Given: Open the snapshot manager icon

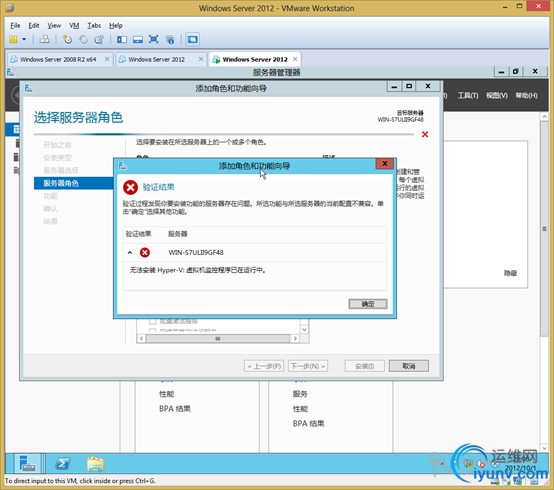Looking at the screenshot, I should click(x=99, y=40).
